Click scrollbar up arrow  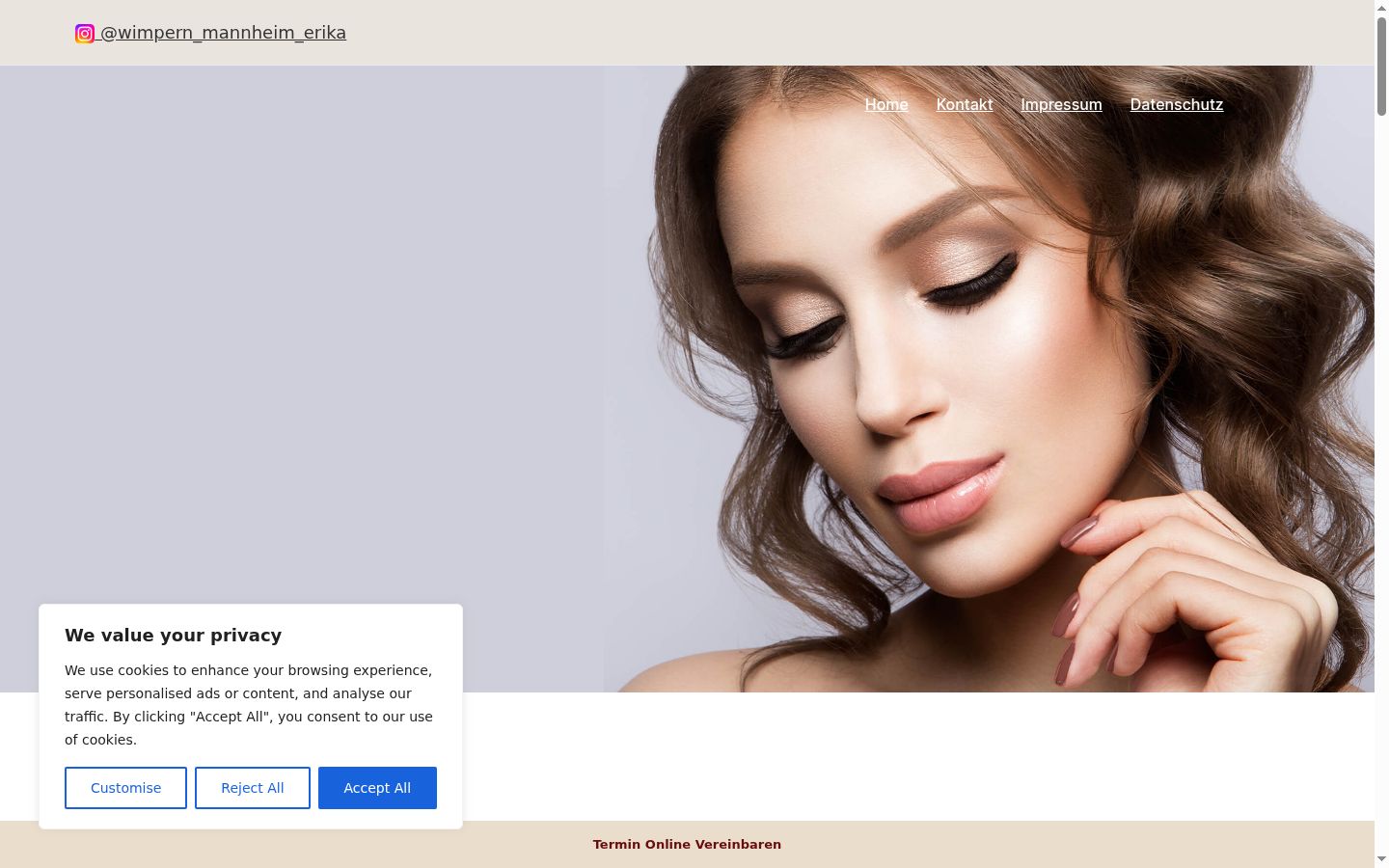(x=1381, y=7)
